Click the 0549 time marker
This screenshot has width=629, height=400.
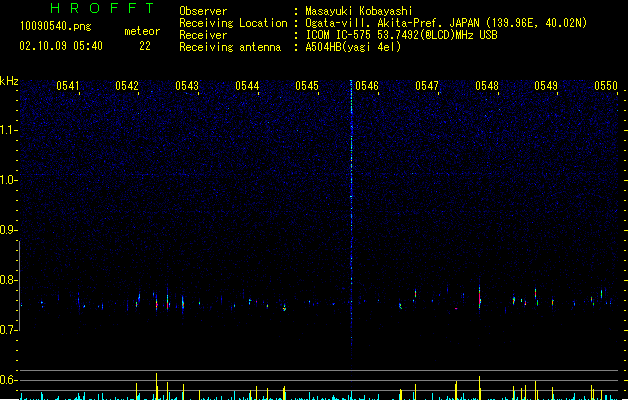tap(546, 86)
